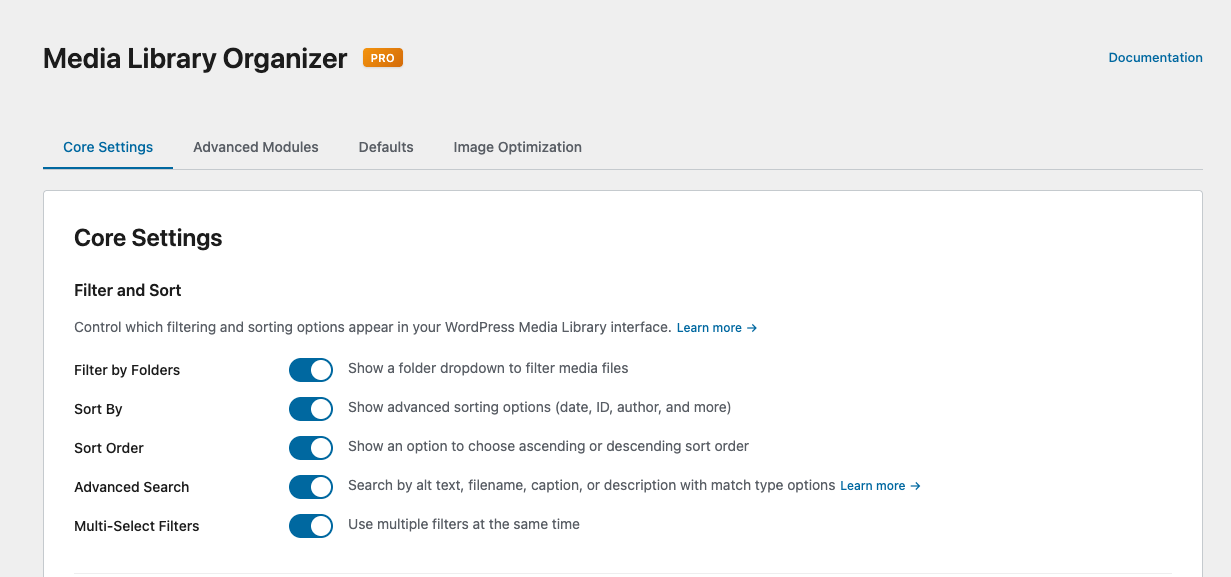The height and width of the screenshot is (577, 1231).
Task: Open Learn more link for Advanced Search
Action: [879, 486]
